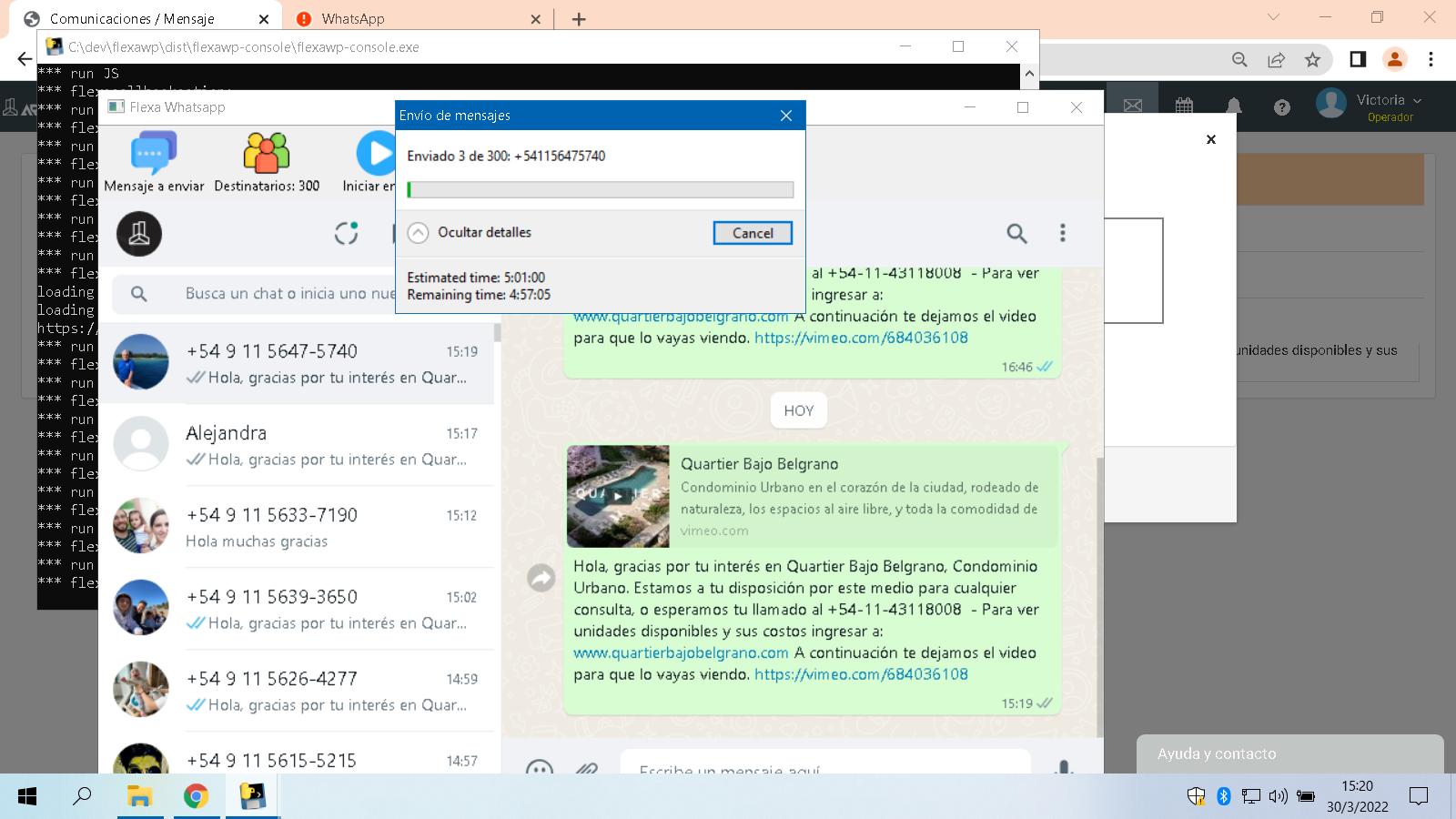Open the Destinatarios: 300 recipients icon

click(267, 163)
